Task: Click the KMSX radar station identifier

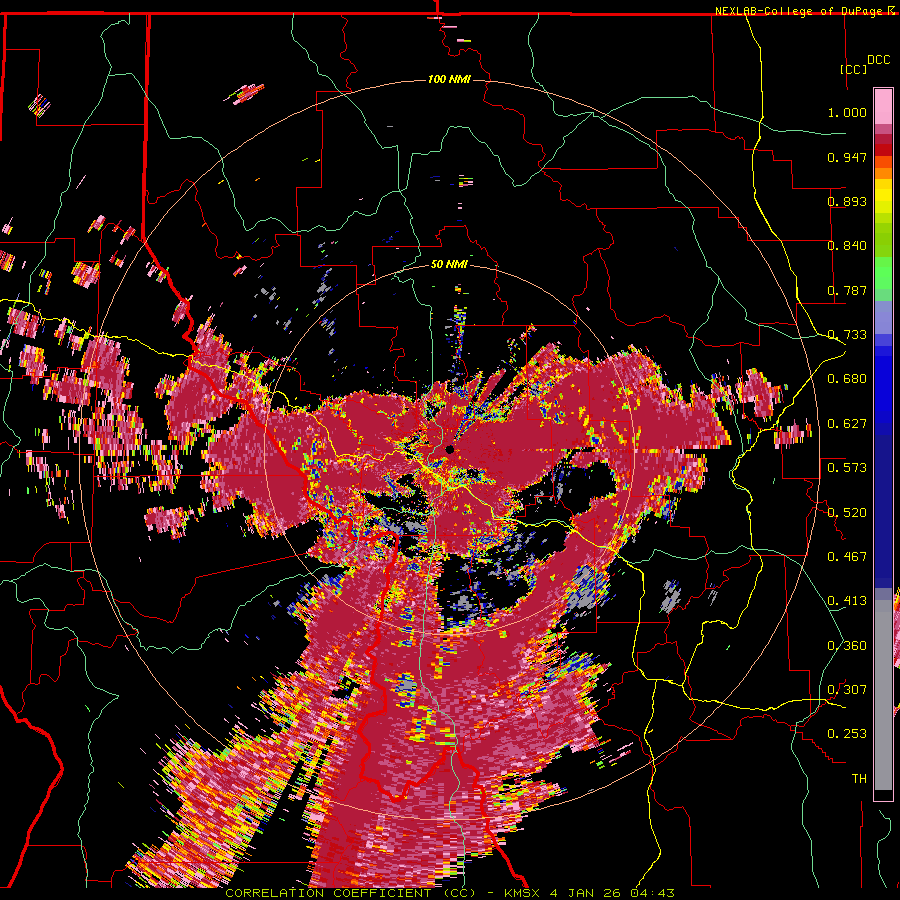Action: 522,893
